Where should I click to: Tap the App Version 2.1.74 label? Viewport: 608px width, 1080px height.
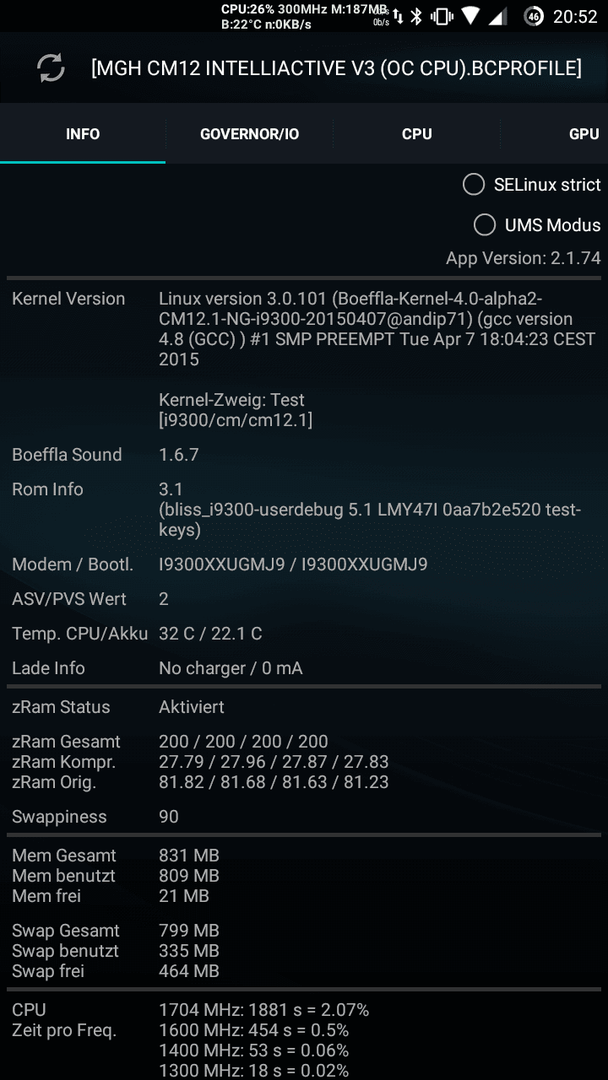523,258
